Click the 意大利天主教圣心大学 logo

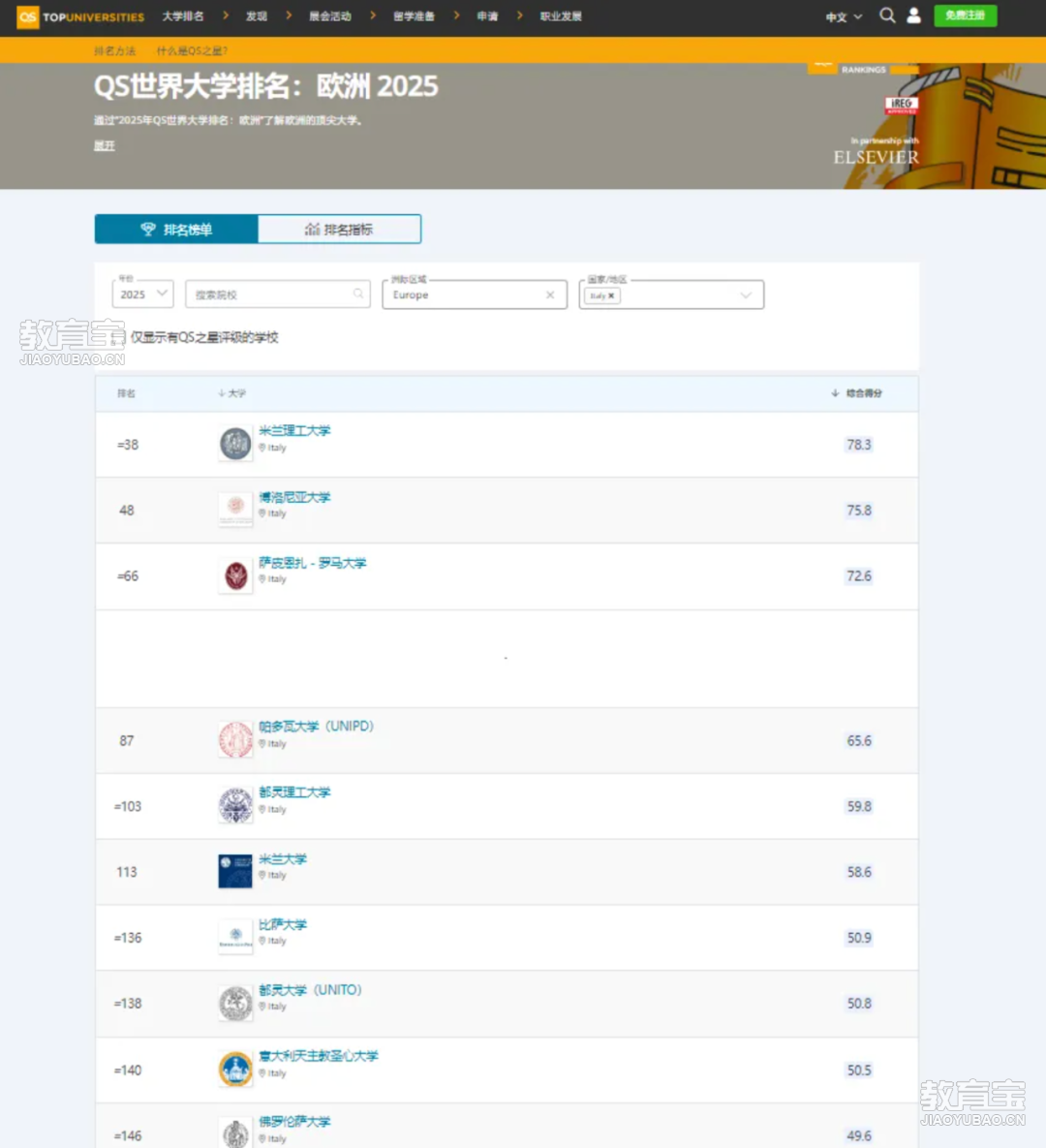click(235, 1069)
